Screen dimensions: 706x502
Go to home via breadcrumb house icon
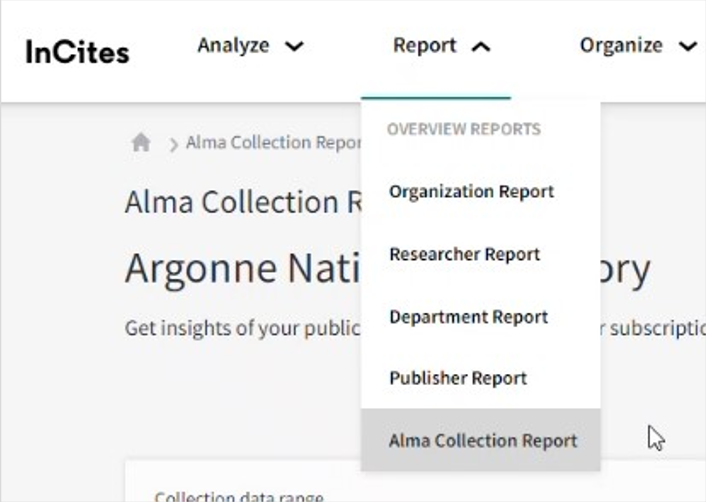click(141, 143)
